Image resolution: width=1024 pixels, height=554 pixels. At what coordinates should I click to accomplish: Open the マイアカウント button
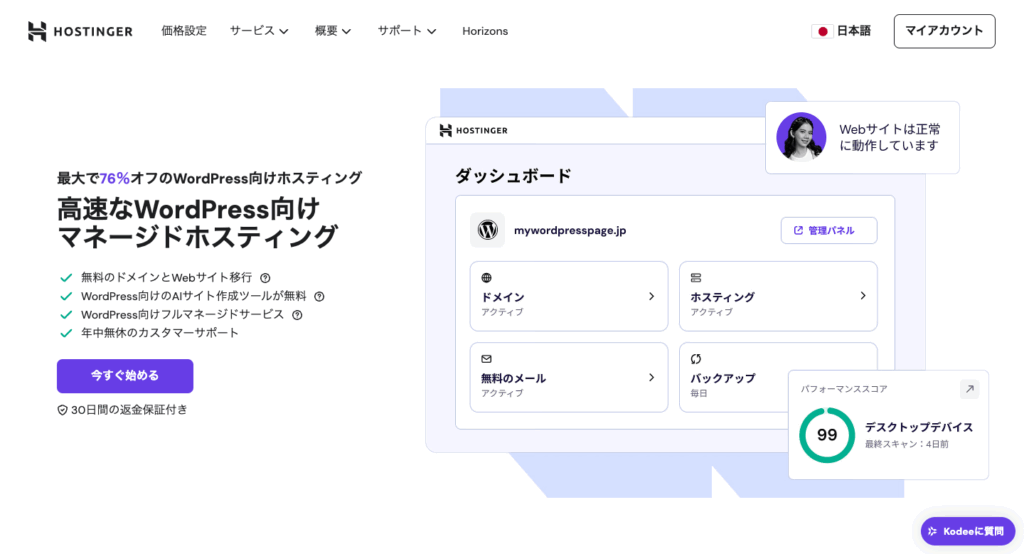(x=944, y=31)
